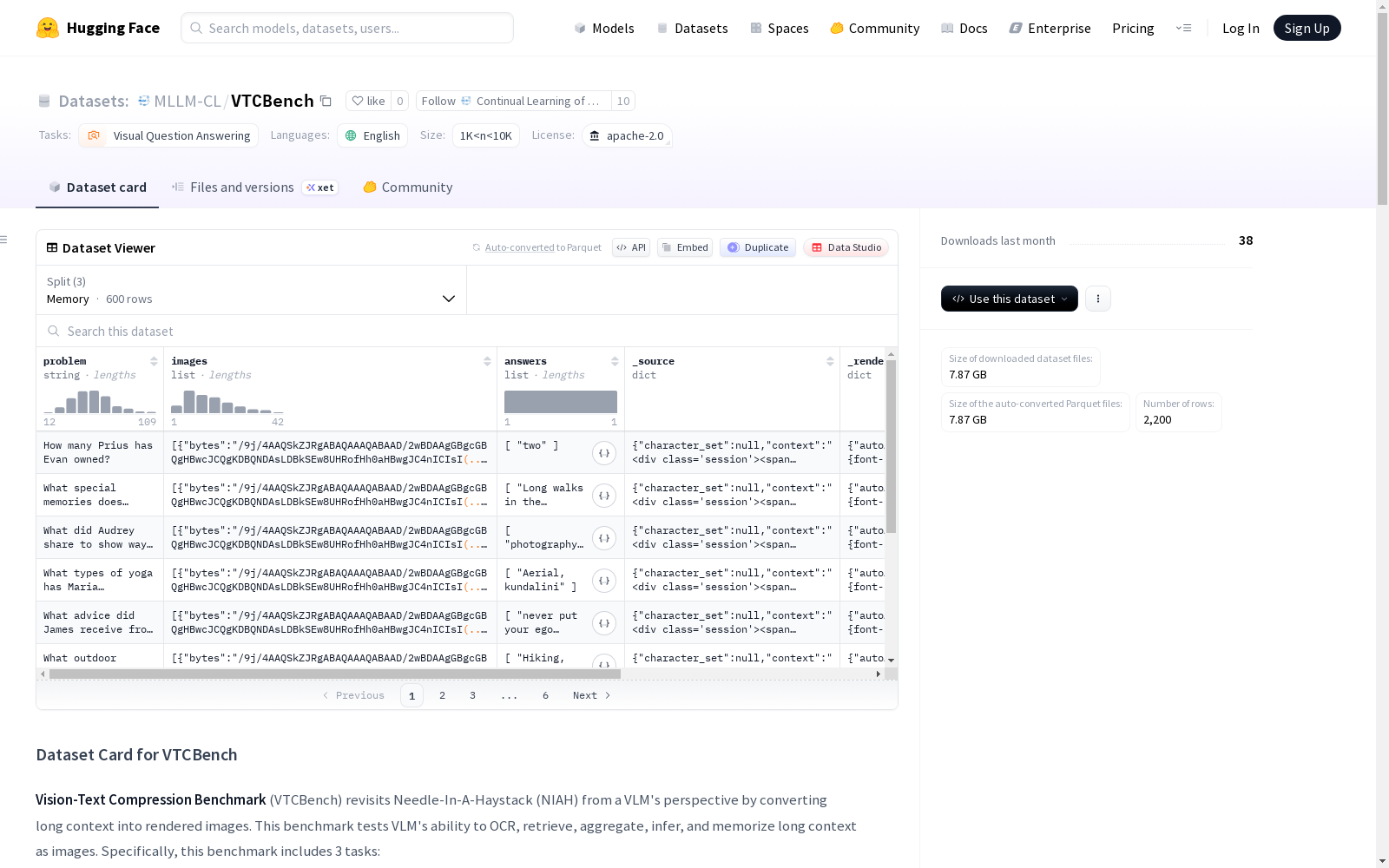Click the answers length histogram bar
This screenshot has width=1389, height=868.
(561, 402)
